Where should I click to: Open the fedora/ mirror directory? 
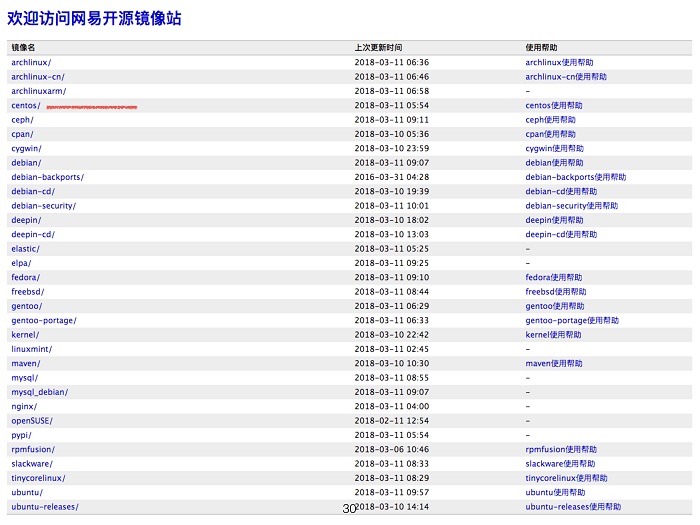click(26, 277)
